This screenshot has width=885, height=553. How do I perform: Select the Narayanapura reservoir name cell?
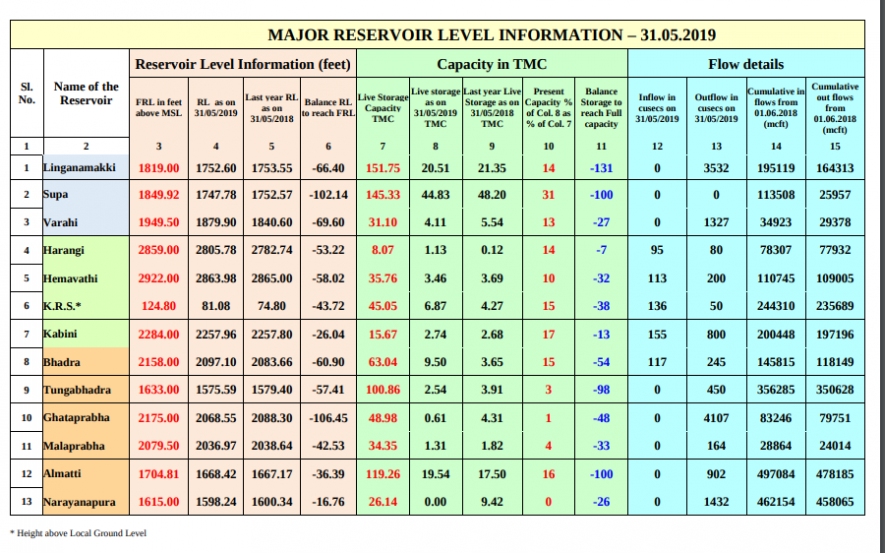click(x=81, y=500)
